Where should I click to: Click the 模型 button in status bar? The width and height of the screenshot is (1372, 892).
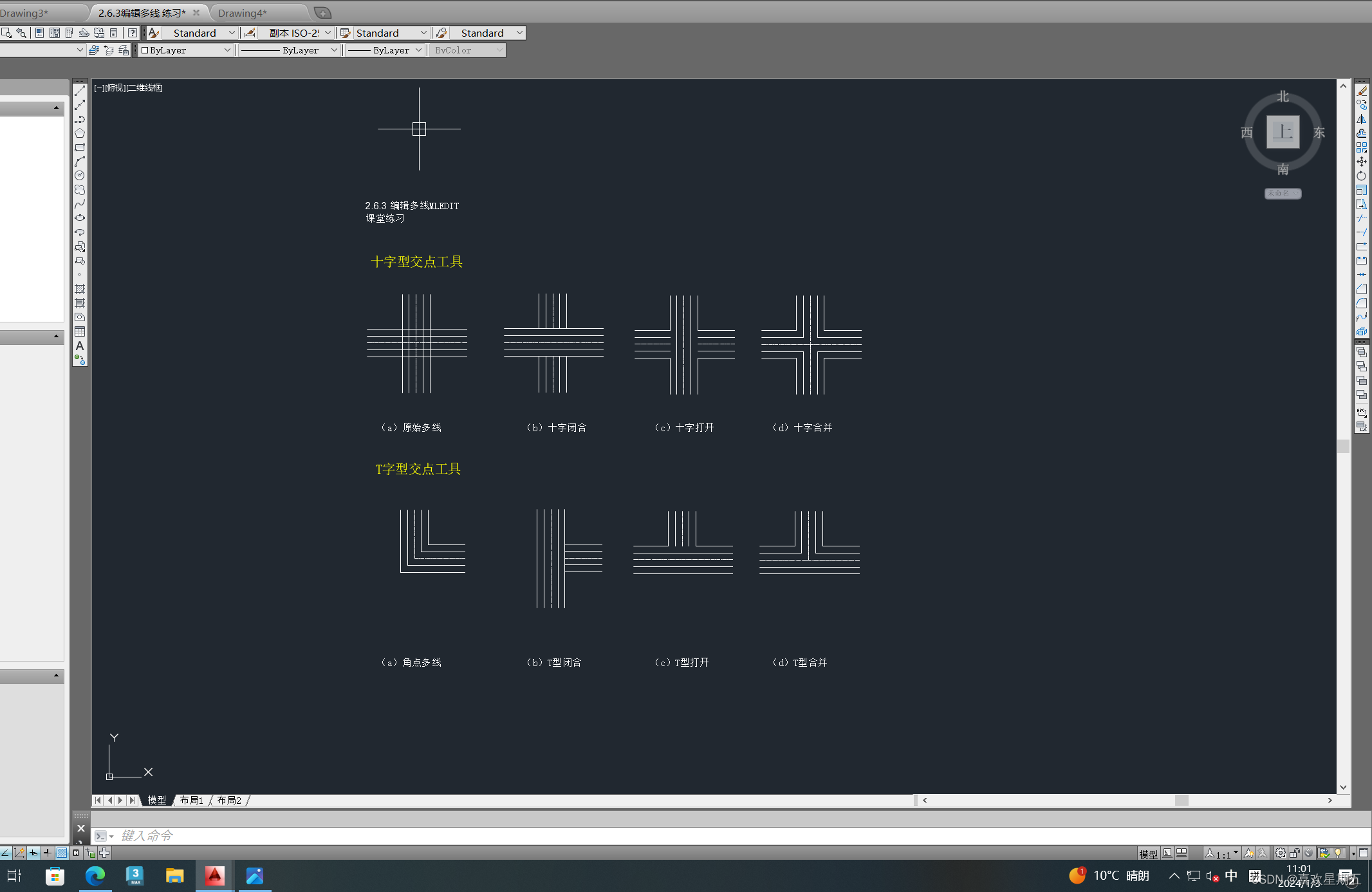1148,854
